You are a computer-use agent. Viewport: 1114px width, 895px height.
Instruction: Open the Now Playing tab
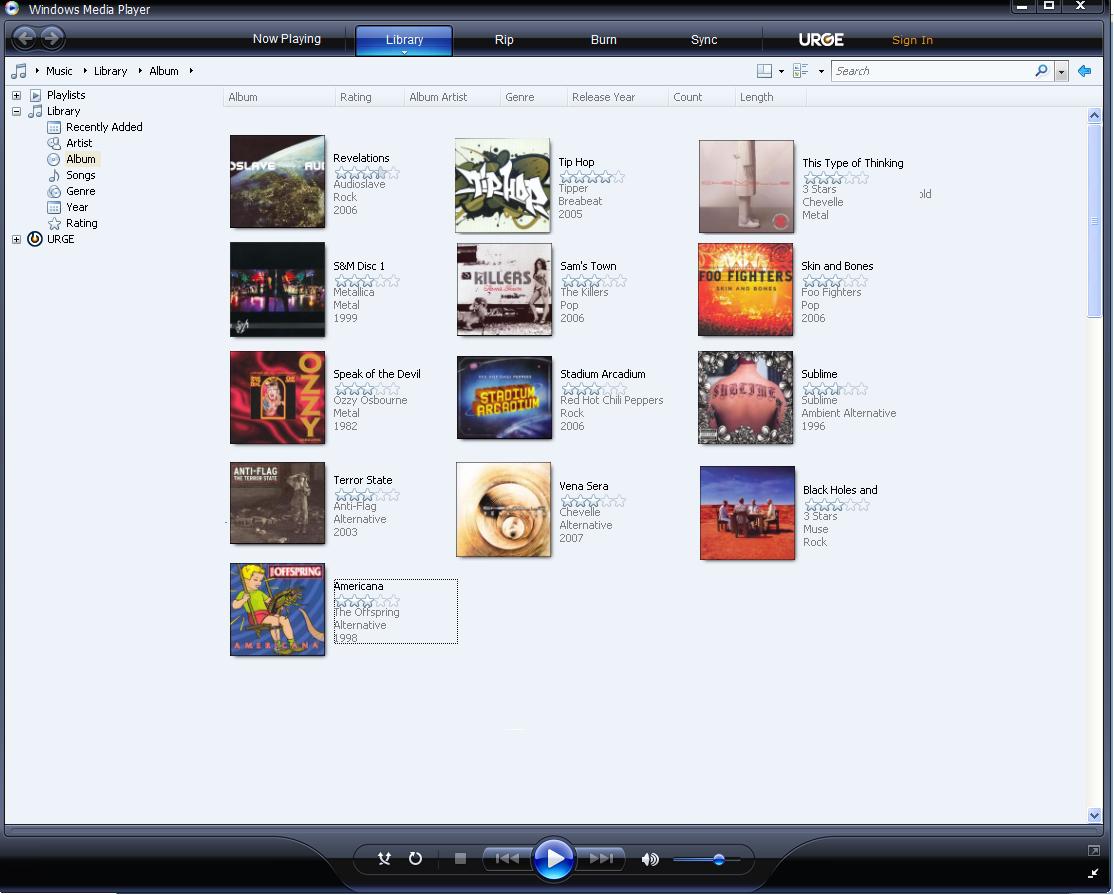pos(287,39)
